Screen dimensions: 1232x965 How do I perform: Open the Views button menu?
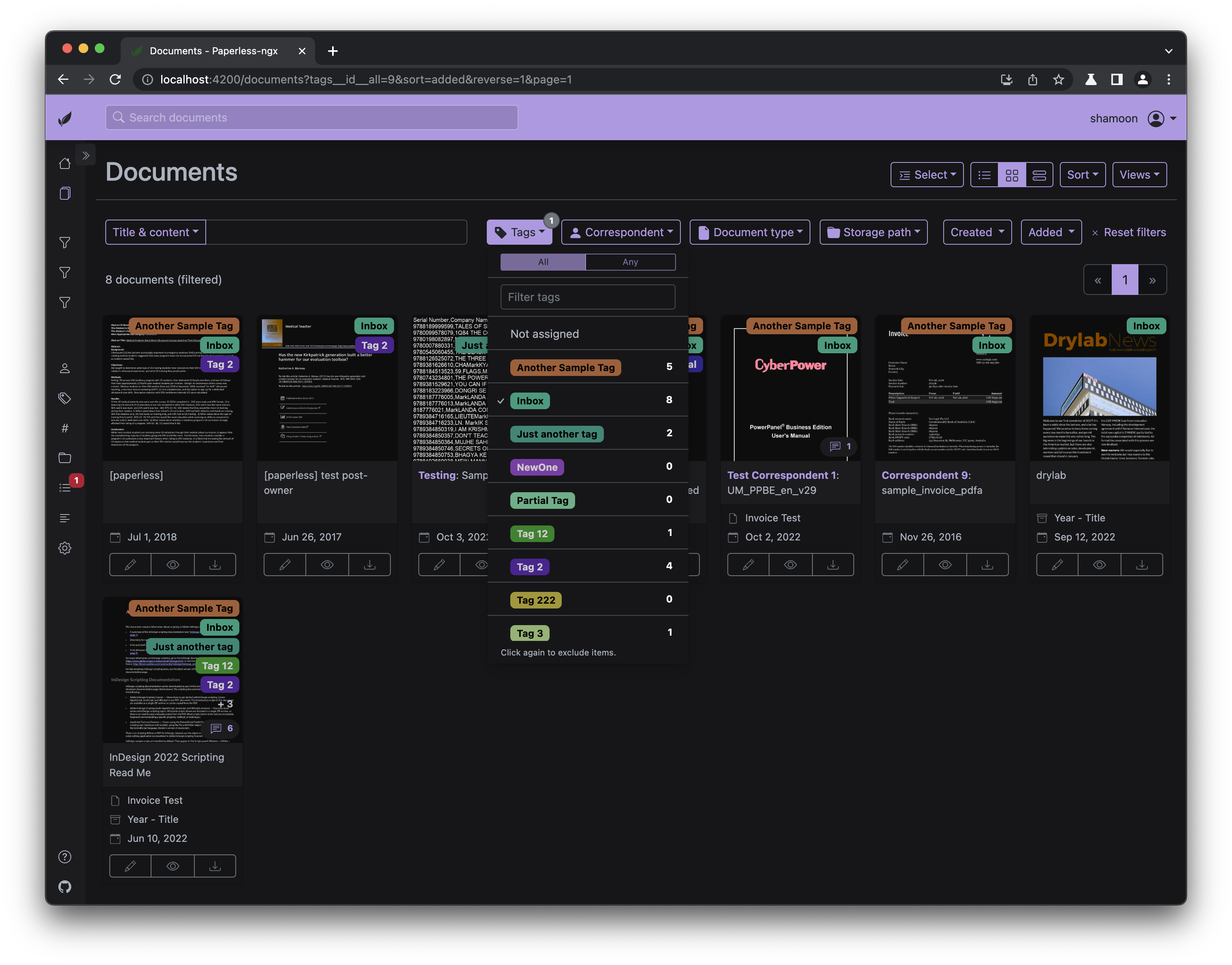click(x=1139, y=175)
